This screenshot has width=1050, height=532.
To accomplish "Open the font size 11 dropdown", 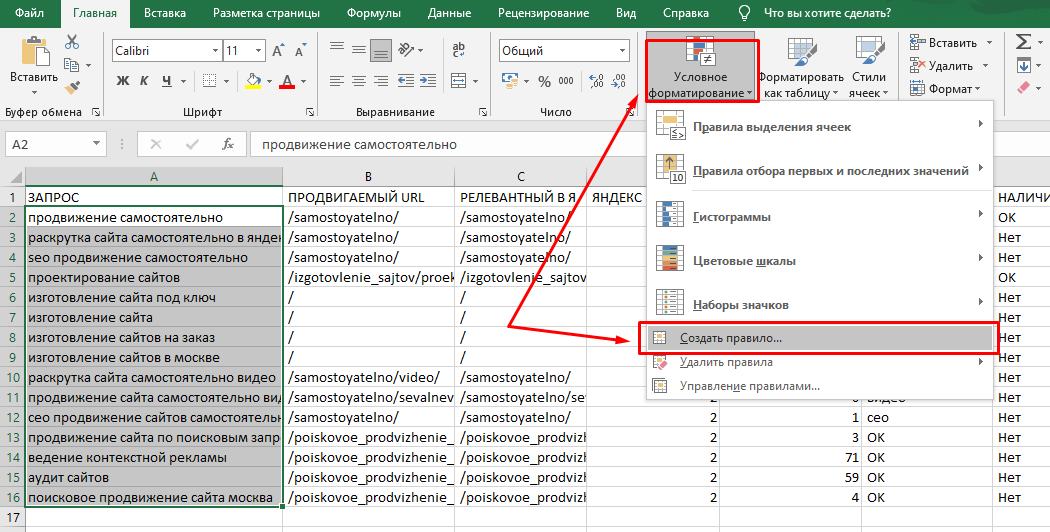I will 258,51.
